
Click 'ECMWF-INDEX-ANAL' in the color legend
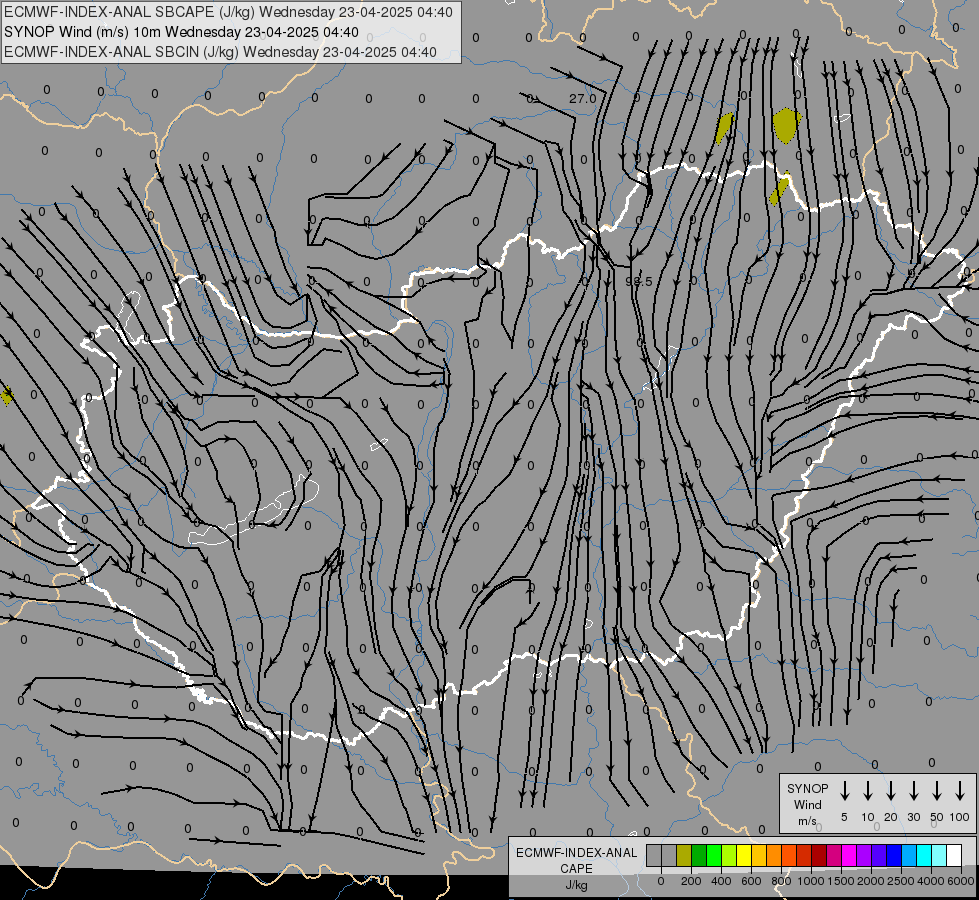[576, 853]
